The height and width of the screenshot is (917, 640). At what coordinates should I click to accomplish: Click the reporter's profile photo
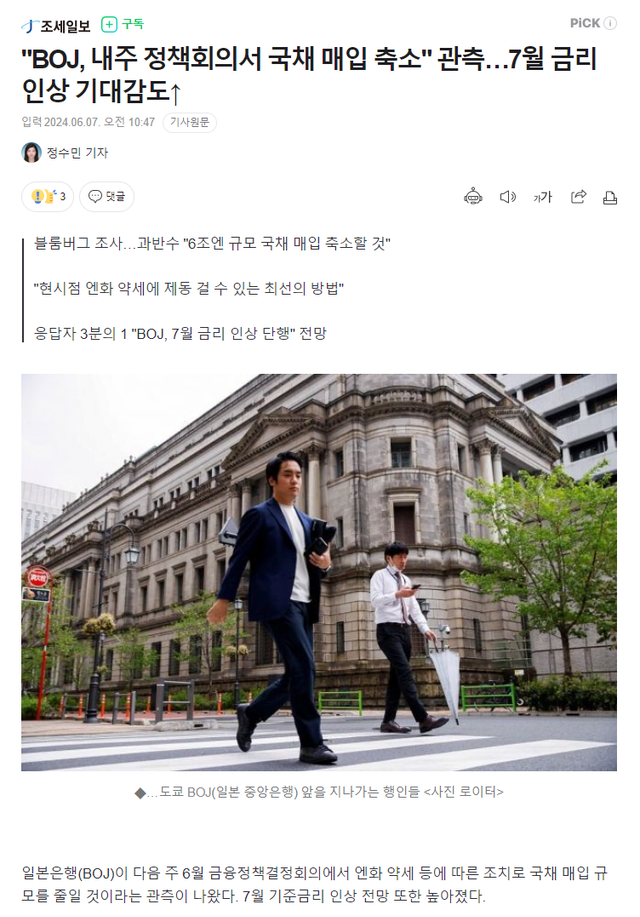pos(32,153)
